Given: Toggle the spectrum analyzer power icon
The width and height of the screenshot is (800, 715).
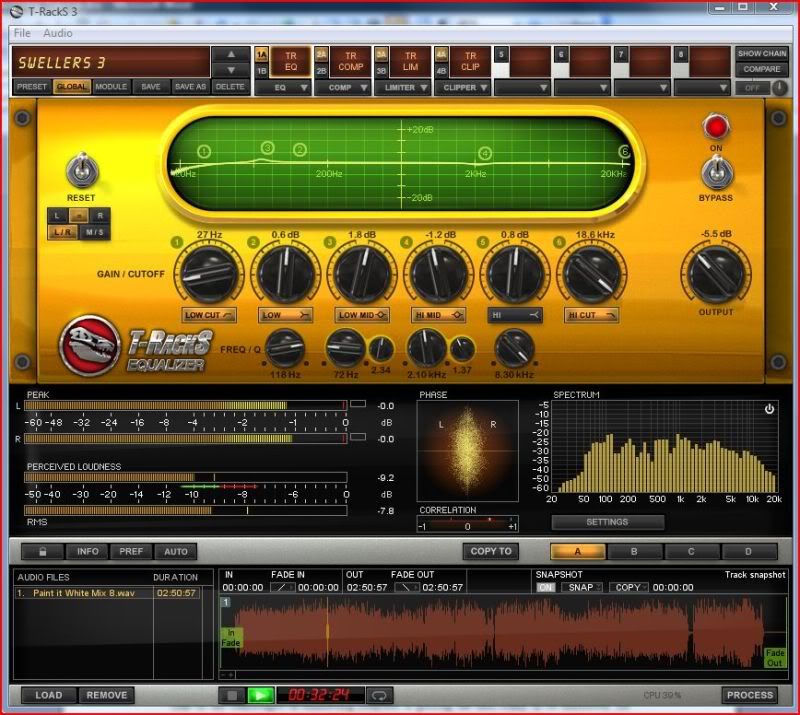Looking at the screenshot, I should [x=769, y=409].
